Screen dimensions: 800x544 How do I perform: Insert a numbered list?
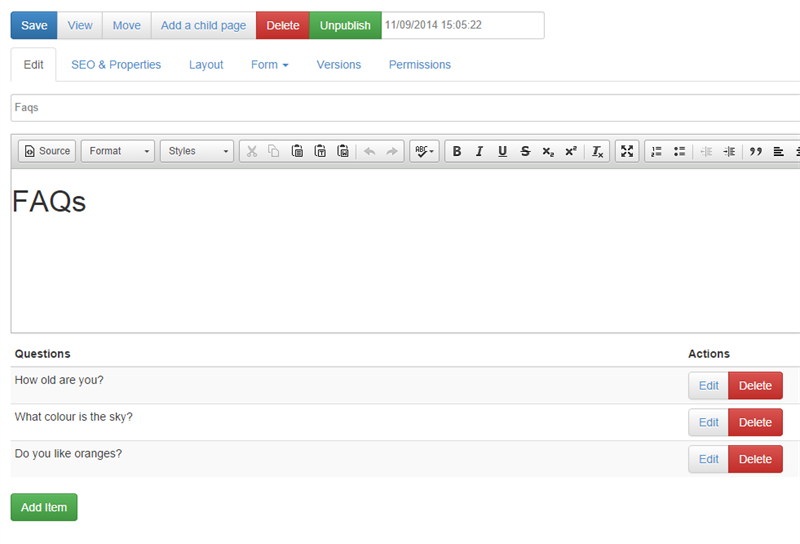[x=656, y=151]
